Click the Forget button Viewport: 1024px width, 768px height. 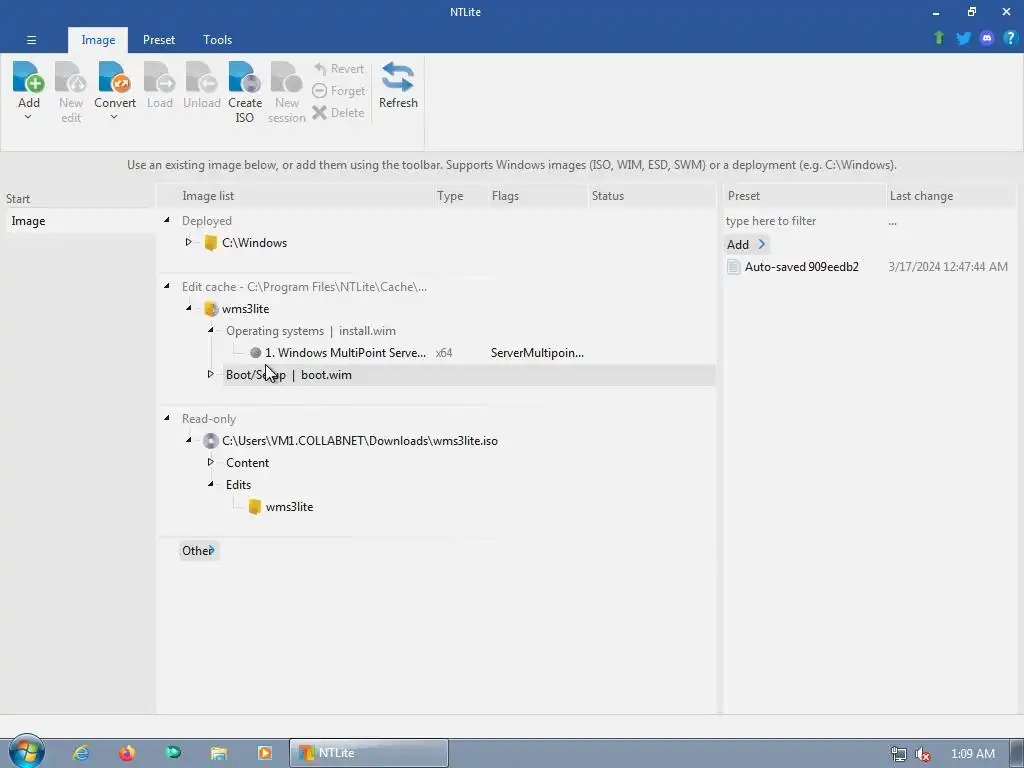338,91
